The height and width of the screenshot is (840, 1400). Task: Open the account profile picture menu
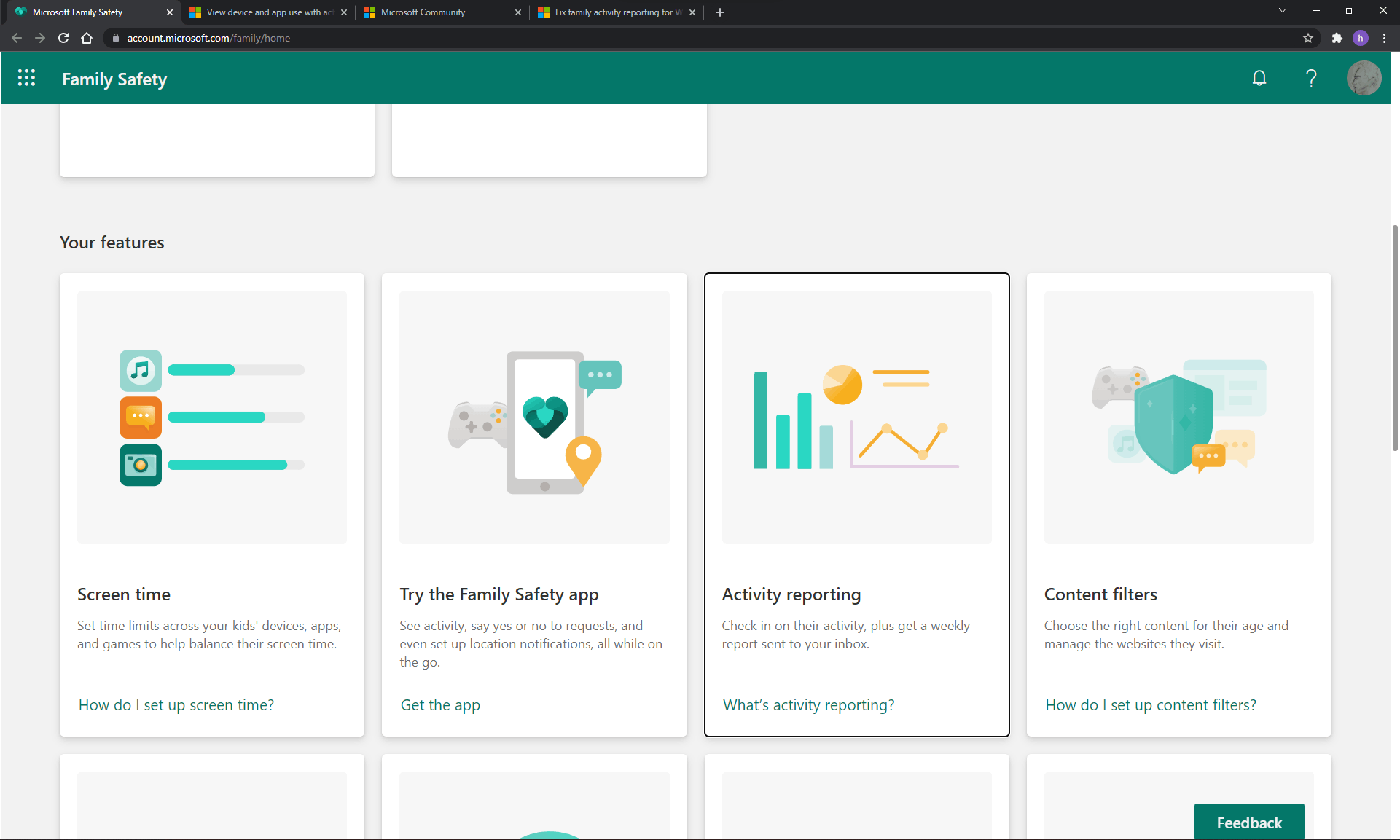[1363, 78]
